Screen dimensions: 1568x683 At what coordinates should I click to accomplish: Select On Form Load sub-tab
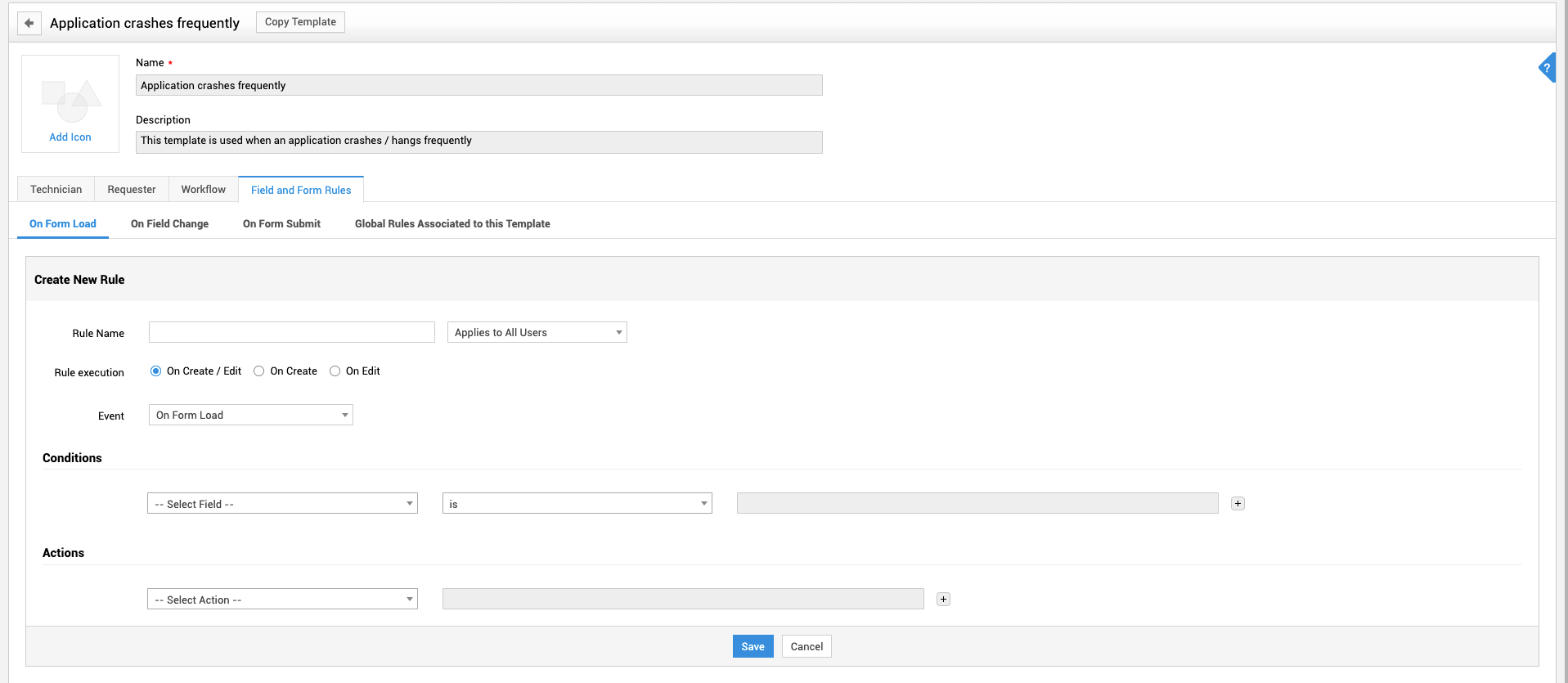pos(63,224)
